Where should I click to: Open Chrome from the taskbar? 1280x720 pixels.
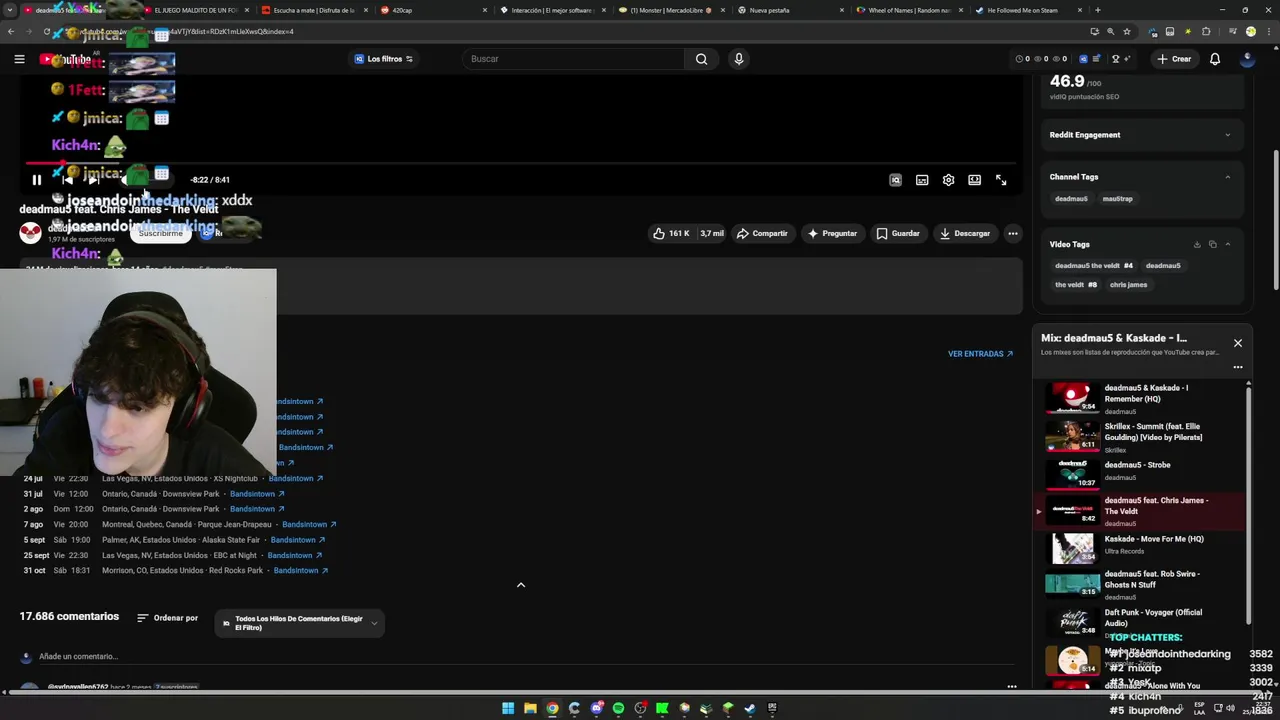pos(552,708)
